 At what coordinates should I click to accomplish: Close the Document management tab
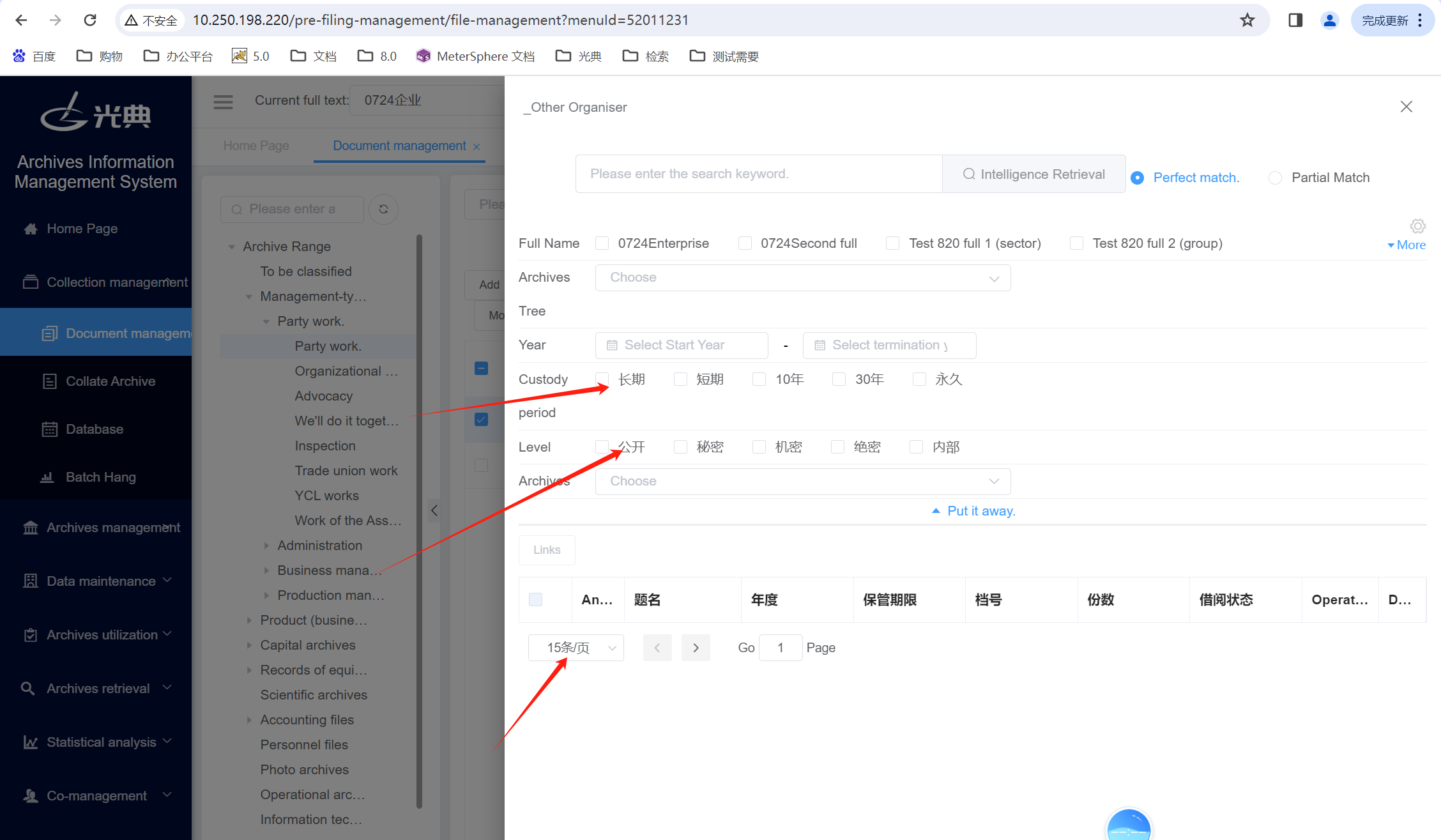point(476,147)
